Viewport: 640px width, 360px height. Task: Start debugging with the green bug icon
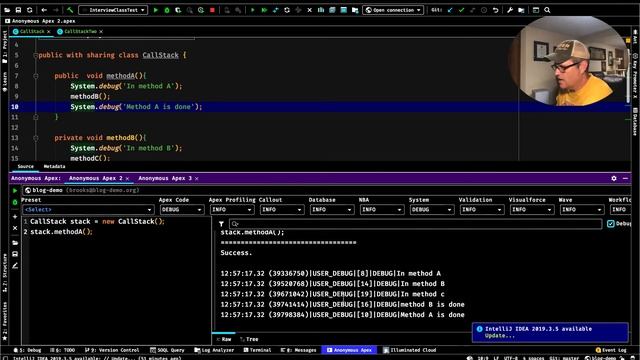pyautogui.click(x=167, y=10)
